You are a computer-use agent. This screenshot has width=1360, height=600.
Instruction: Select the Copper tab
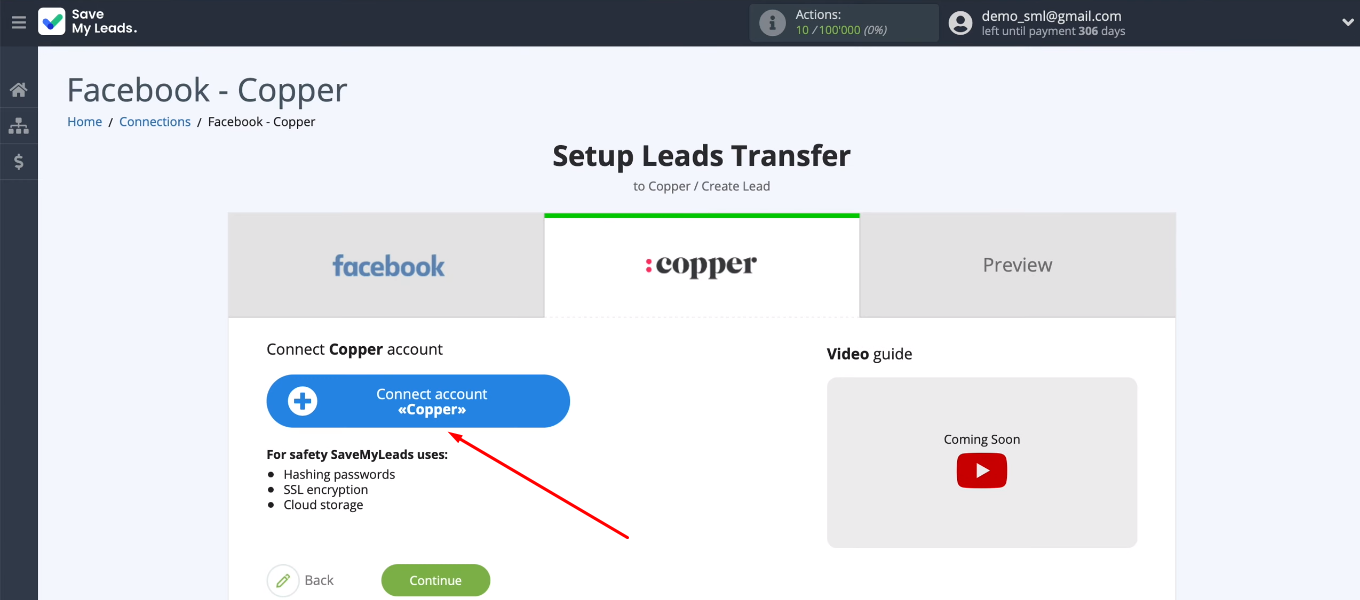click(701, 266)
